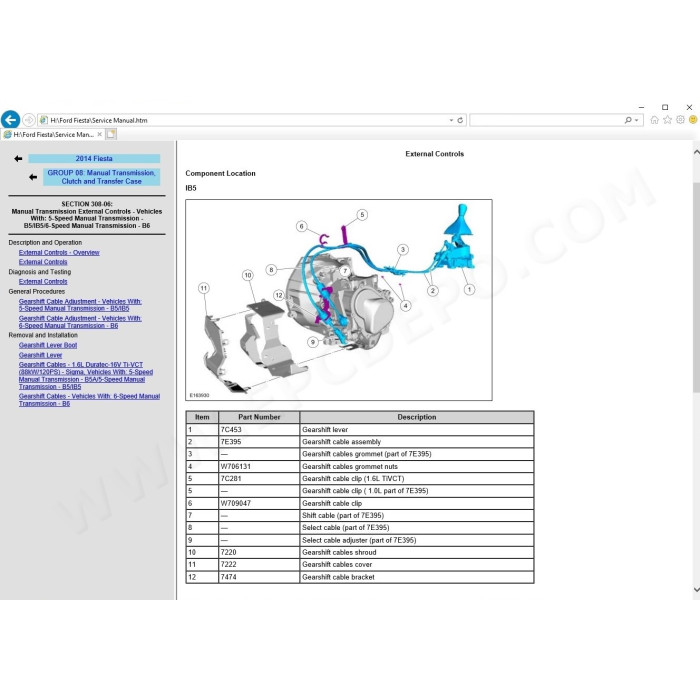Click the back arrow beside GROUP 08

click(x=33, y=177)
